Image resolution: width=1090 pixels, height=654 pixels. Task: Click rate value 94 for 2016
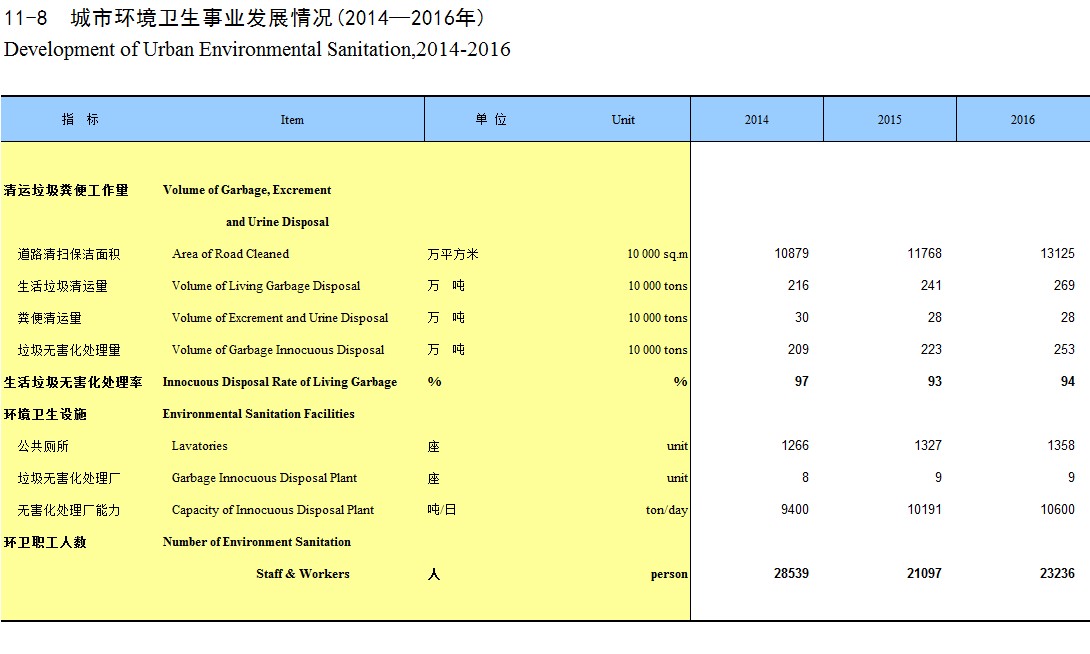tap(1067, 382)
